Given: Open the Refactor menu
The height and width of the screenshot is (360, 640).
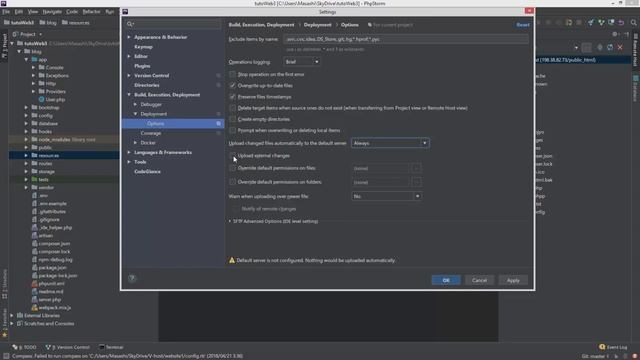Looking at the screenshot, I should (91, 12).
